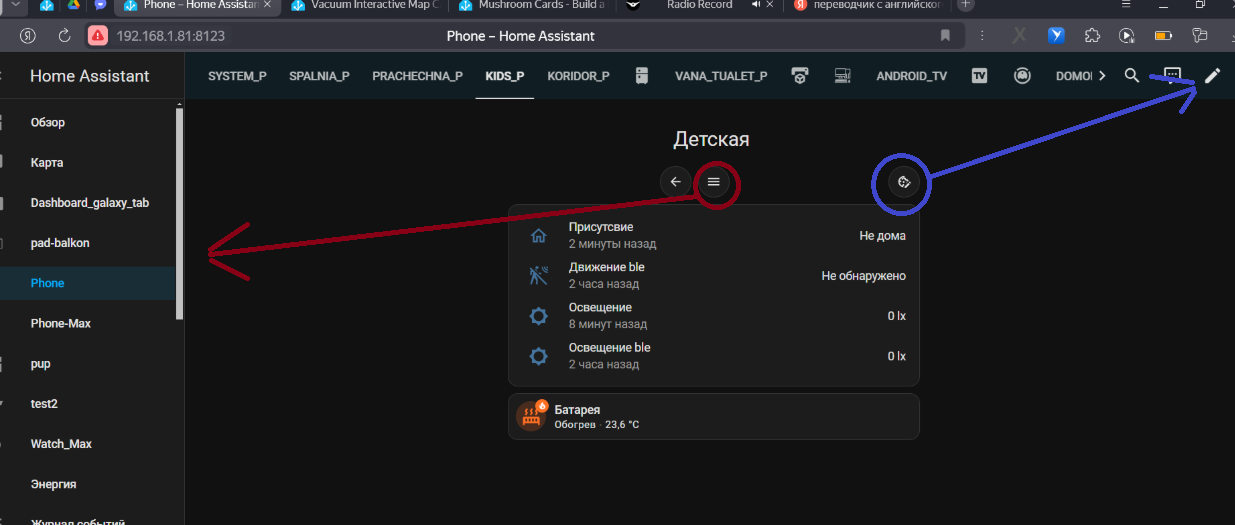Open the browser extensions puzzle icon
Viewport: 1235px width, 525px height.
pos(1092,36)
